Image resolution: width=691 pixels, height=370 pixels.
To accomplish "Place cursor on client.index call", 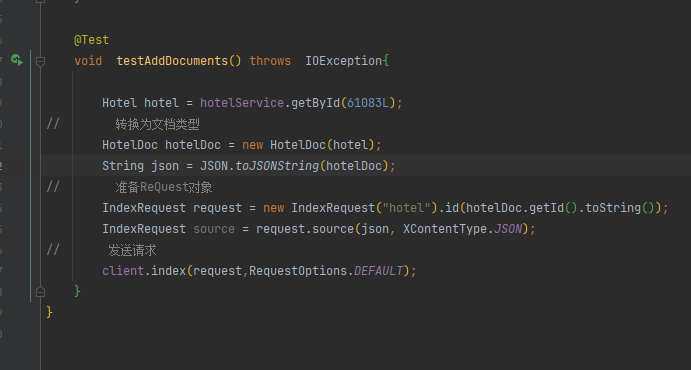I will pos(144,271).
